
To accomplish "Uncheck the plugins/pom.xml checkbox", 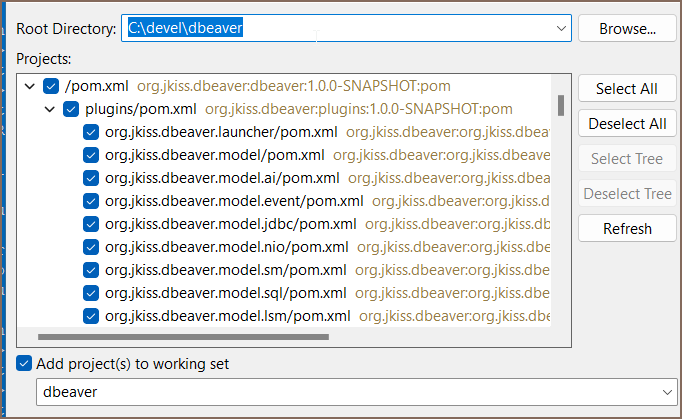I will point(71,109).
